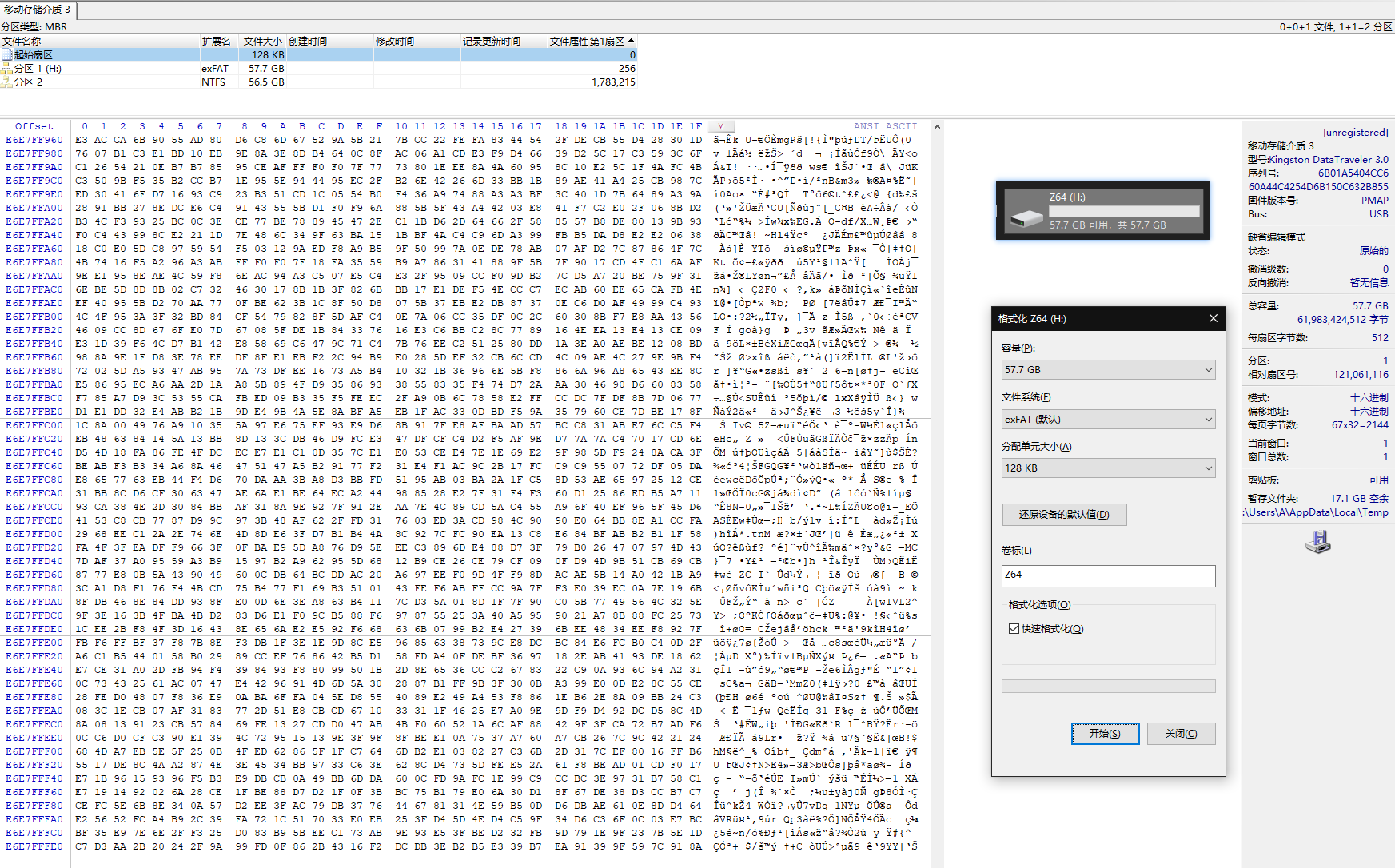This screenshot has width=1395, height=868.
Task: Click the floppy disk drive icon in info panel
Action: (x=1317, y=542)
